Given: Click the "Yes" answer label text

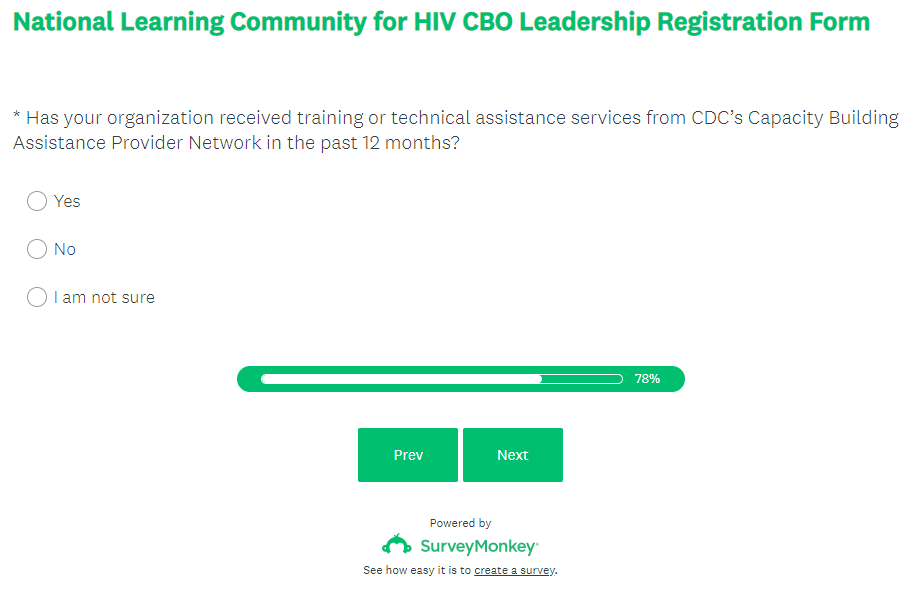Looking at the screenshot, I should 67,201.
